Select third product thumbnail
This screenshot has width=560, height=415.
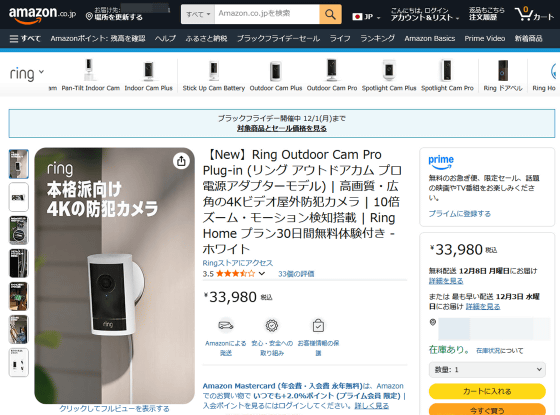(x=19, y=230)
